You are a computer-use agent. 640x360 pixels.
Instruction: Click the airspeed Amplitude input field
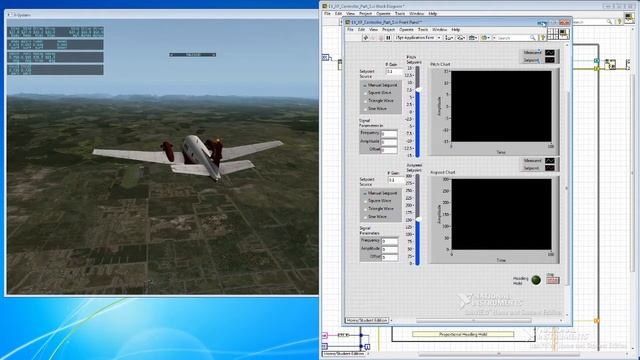(x=390, y=249)
